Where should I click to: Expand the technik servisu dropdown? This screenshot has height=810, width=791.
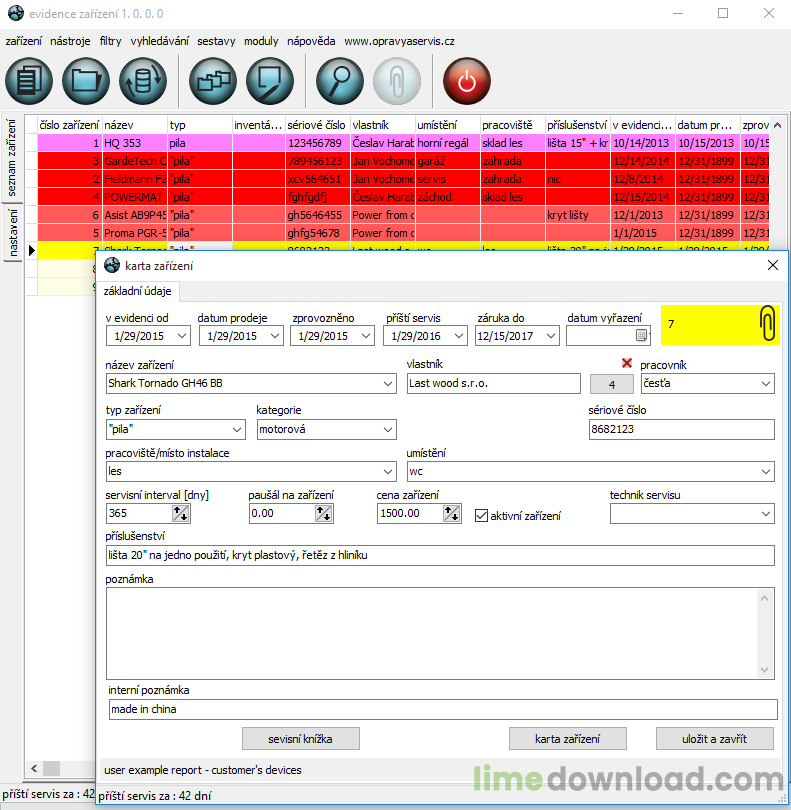(765, 514)
